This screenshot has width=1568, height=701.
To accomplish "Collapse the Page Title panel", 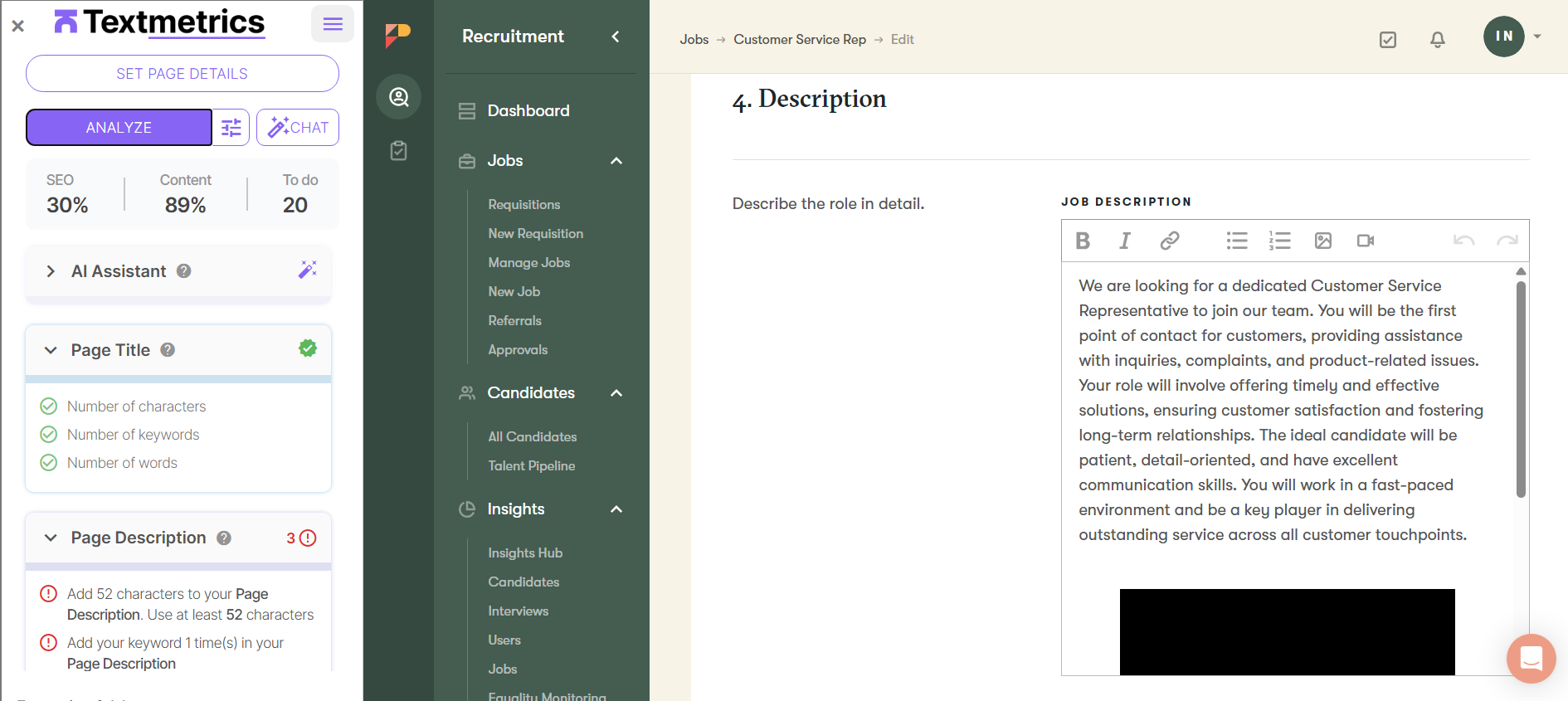I will (51, 350).
